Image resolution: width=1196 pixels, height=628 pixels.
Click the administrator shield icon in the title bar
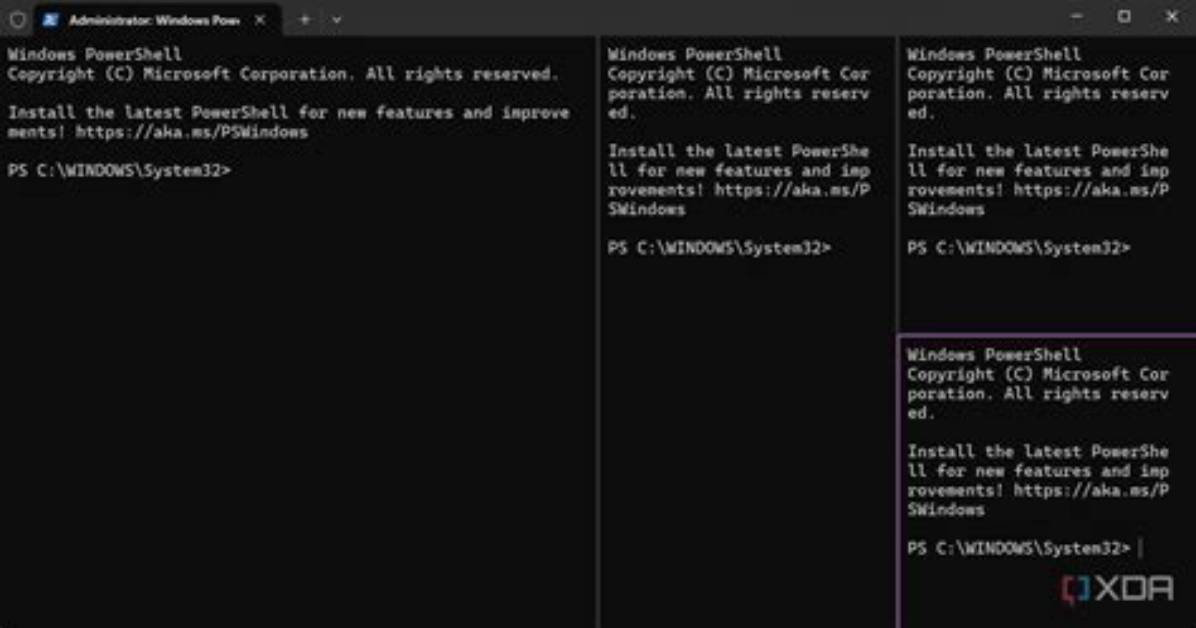(x=18, y=20)
